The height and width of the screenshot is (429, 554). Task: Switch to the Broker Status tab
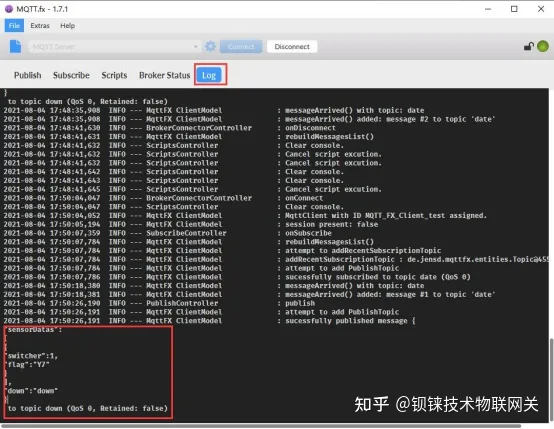164,75
